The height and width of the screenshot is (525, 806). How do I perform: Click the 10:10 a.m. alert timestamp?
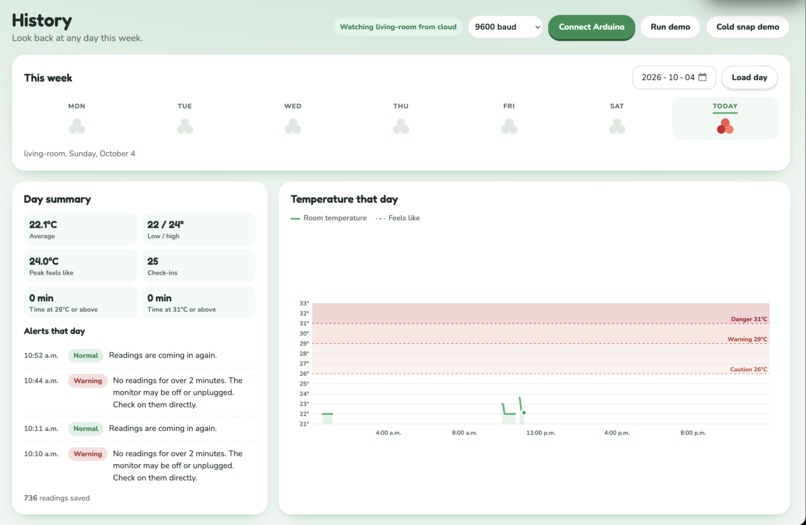point(41,454)
